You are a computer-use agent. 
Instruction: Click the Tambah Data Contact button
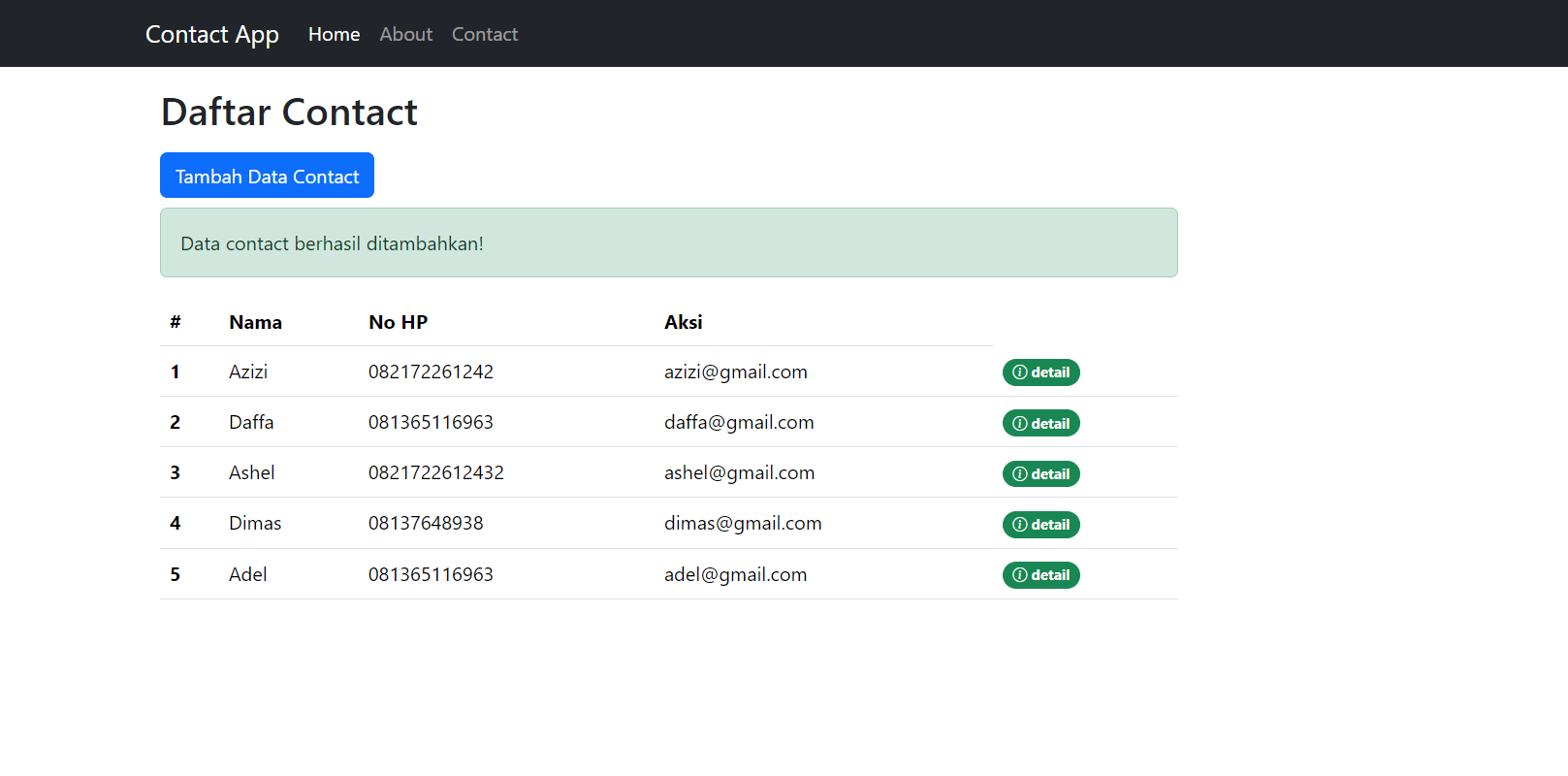[267, 176]
